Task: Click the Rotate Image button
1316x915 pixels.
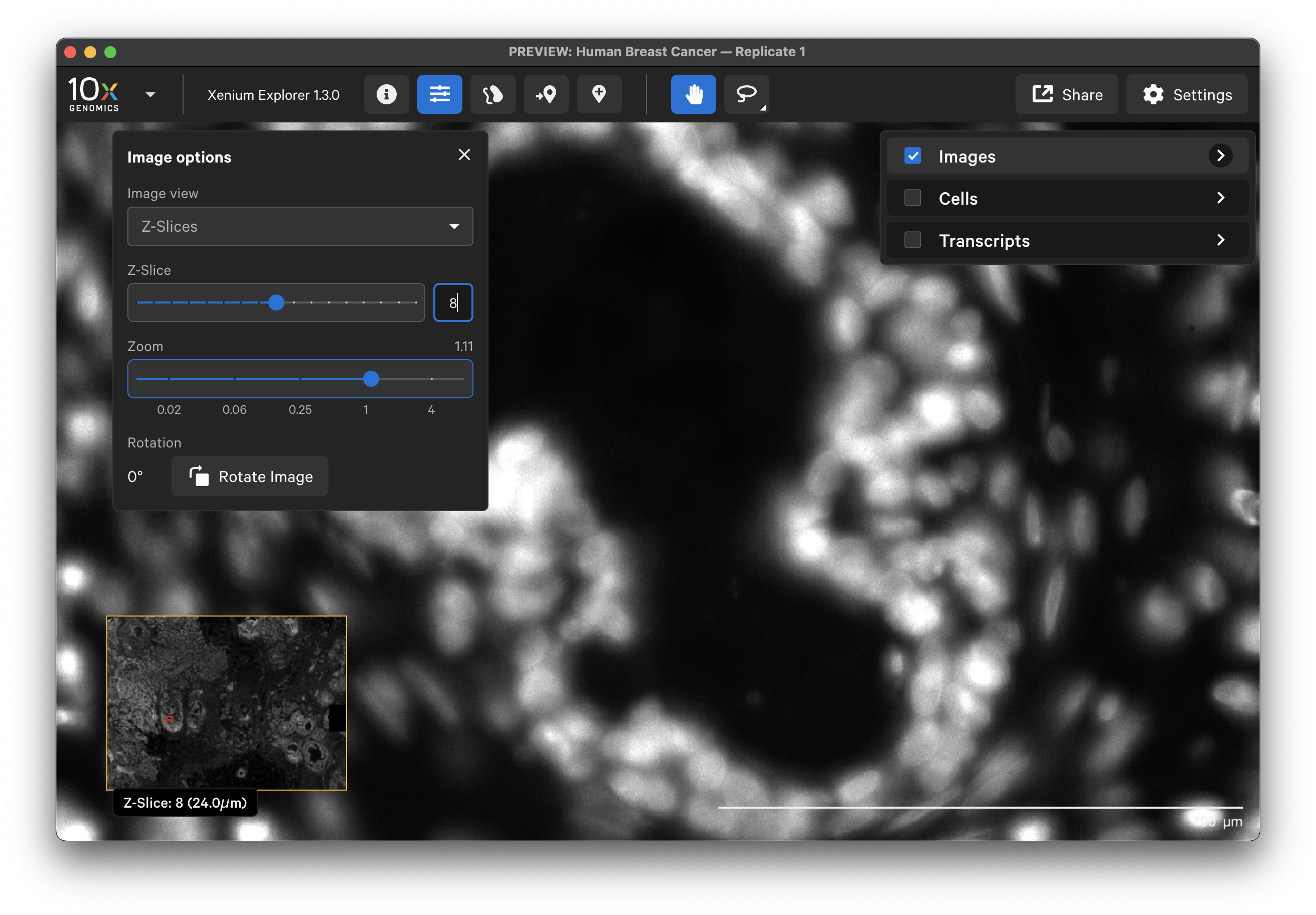Action: coord(250,476)
